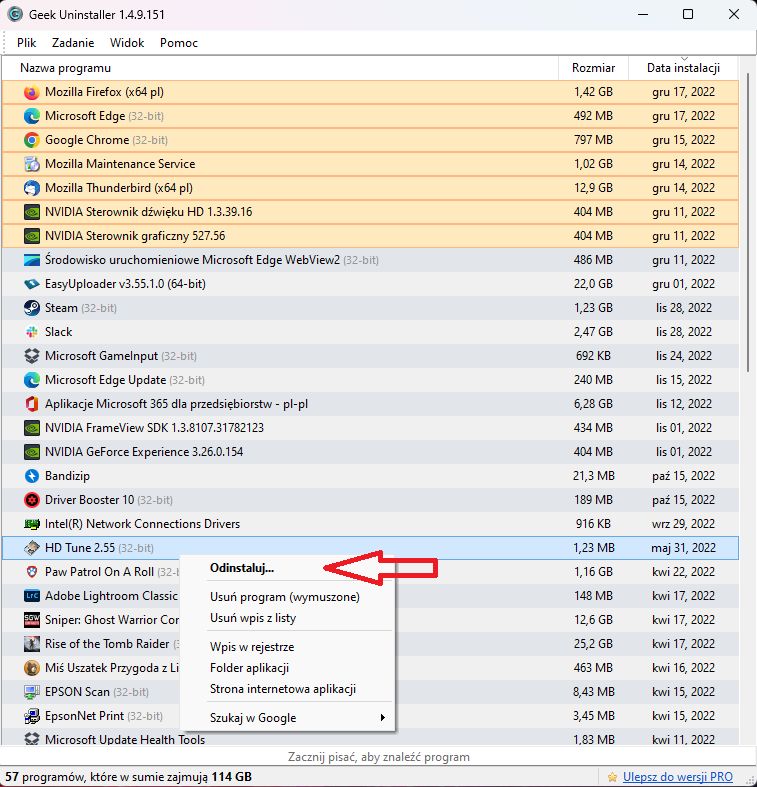This screenshot has width=757, height=787.
Task: Click the Ulepsz do wersji PRO link
Action: (678, 777)
